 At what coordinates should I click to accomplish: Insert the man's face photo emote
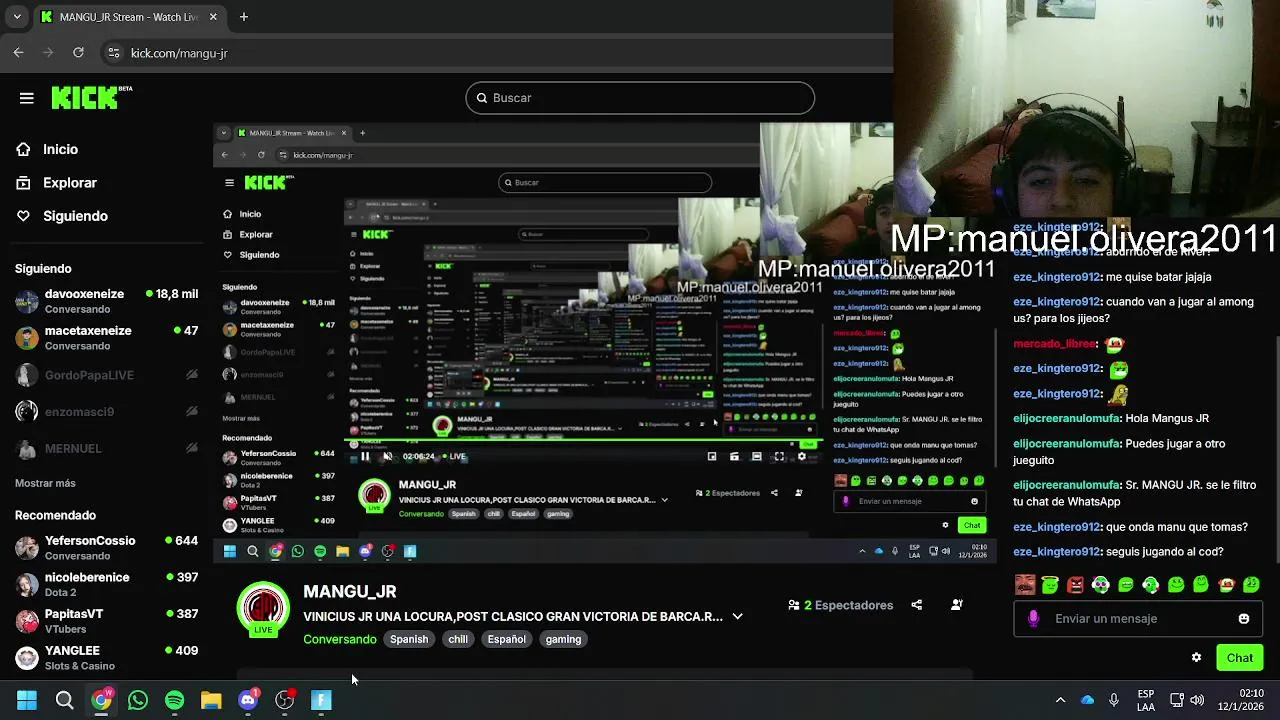coord(1025,585)
